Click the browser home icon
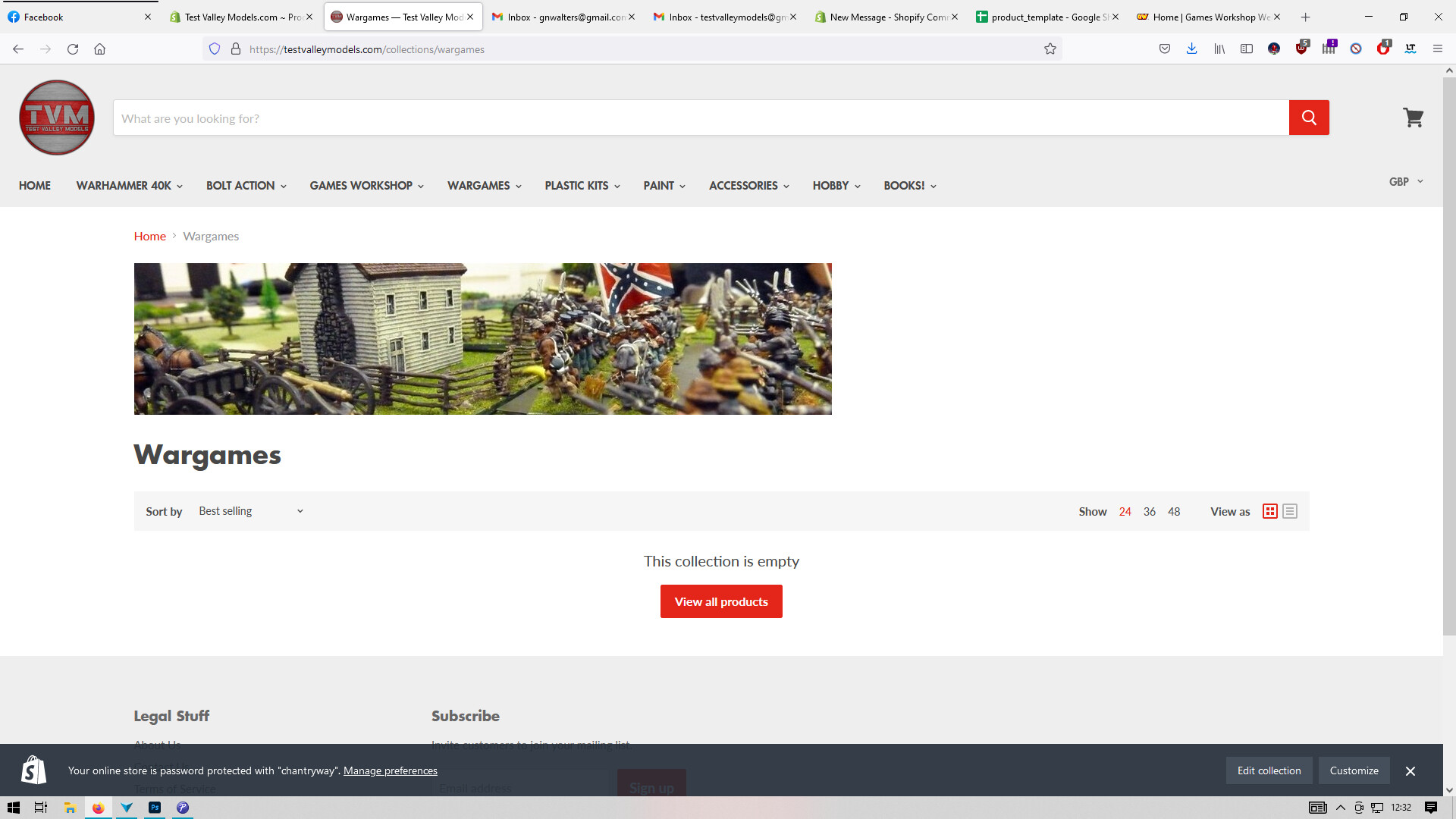The width and height of the screenshot is (1456, 819). click(x=99, y=49)
